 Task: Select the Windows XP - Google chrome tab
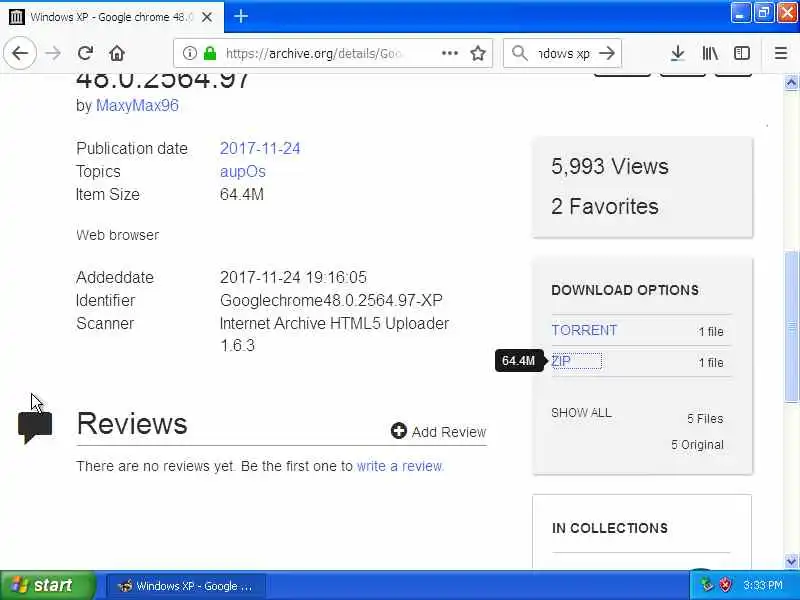(x=112, y=17)
